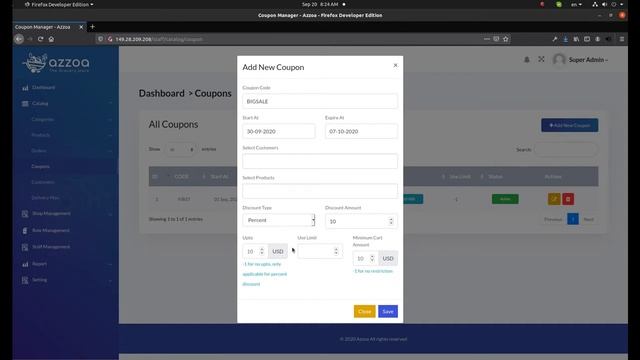Open the system clock showing 8:24 AM

click(x=320, y=4)
